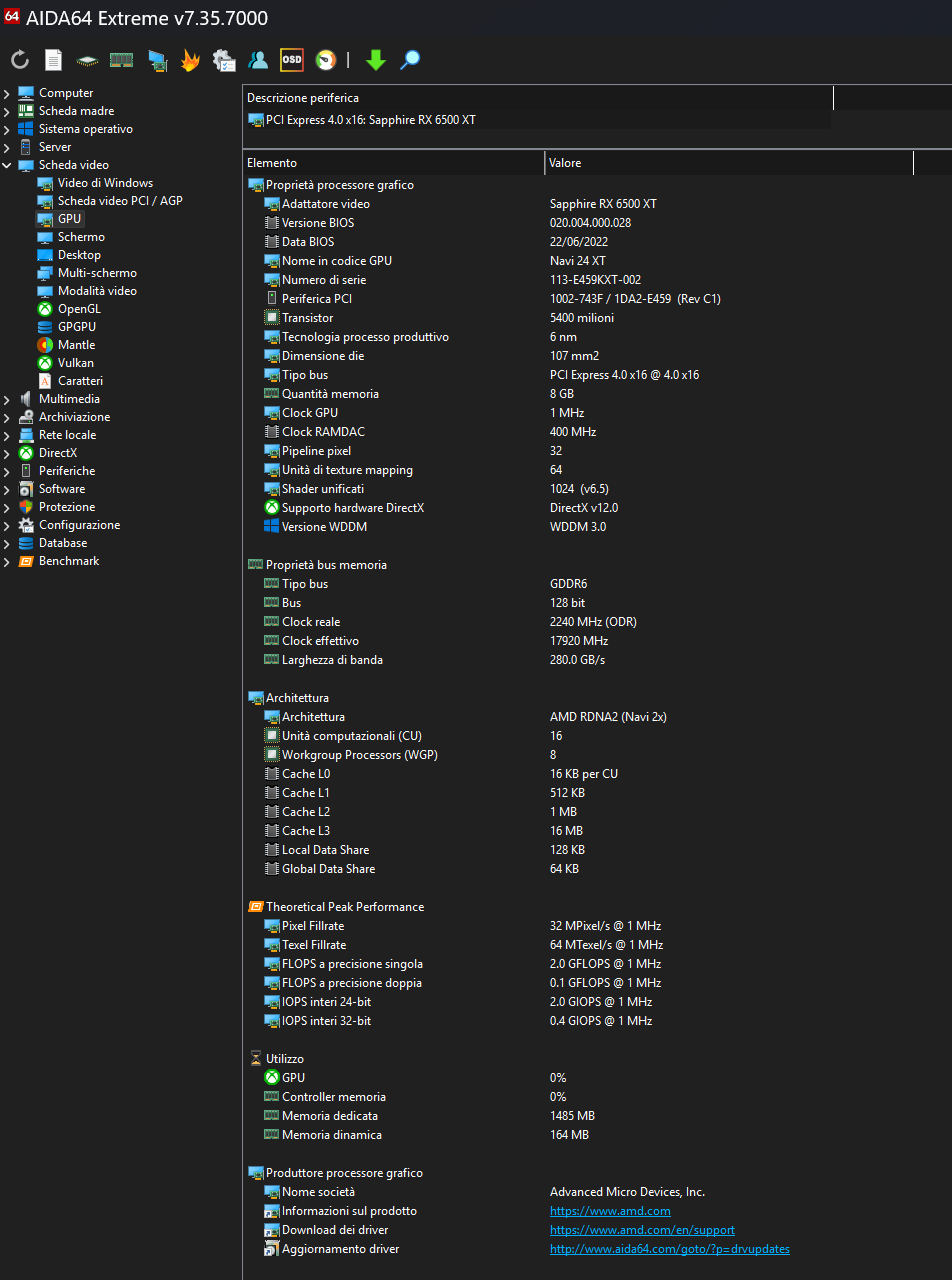The width and height of the screenshot is (952, 1280).
Task: Expand the Archiviazione tree node
Action: coord(7,417)
